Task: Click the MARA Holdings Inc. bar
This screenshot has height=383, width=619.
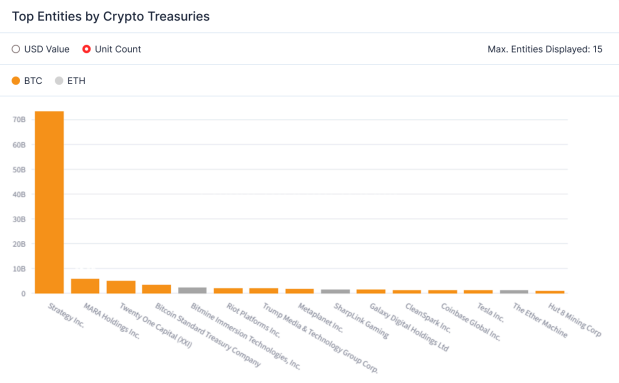Action: (x=85, y=286)
